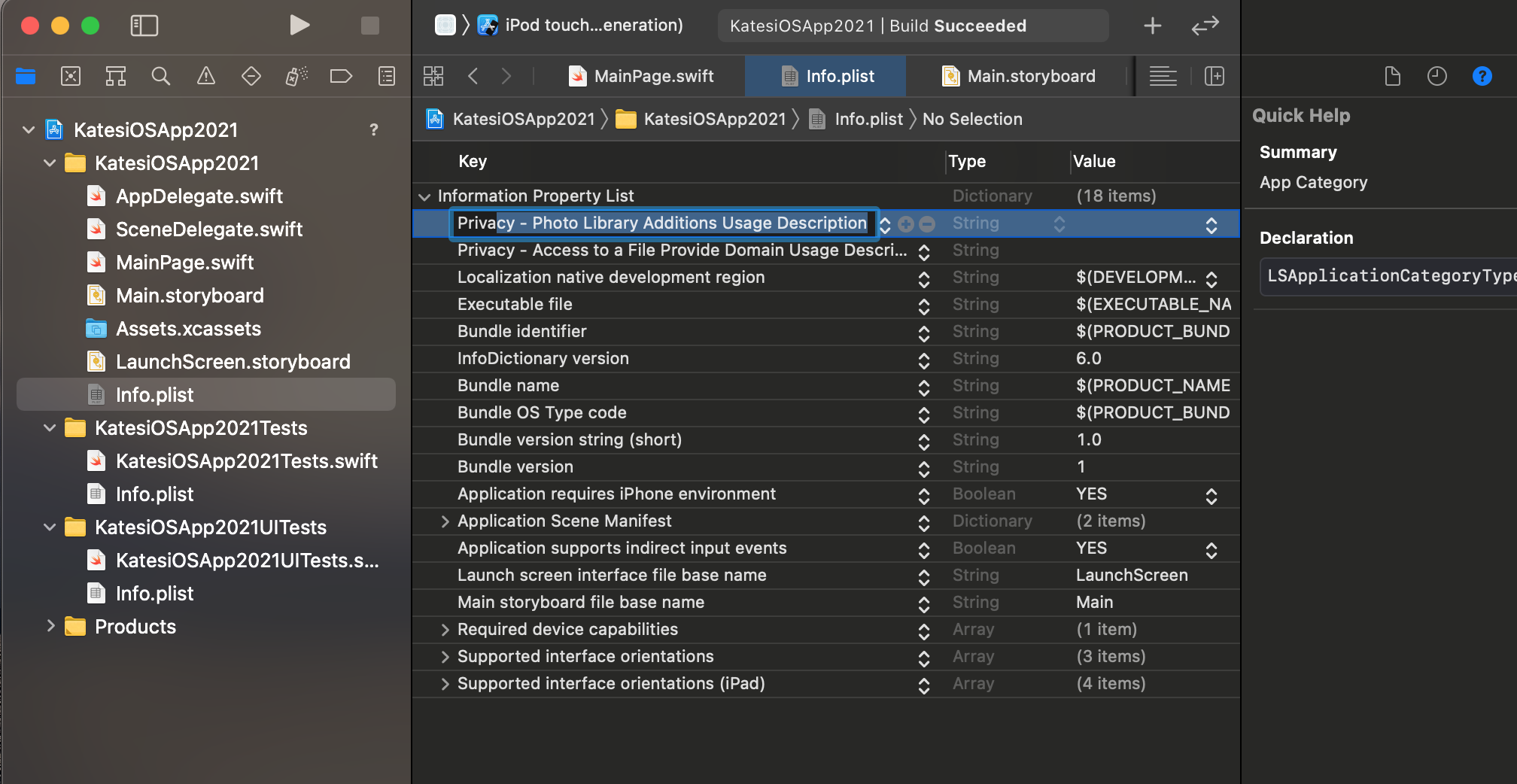Open the Find navigator magnifier
Image resolution: width=1517 pixels, height=784 pixels.
click(x=160, y=76)
